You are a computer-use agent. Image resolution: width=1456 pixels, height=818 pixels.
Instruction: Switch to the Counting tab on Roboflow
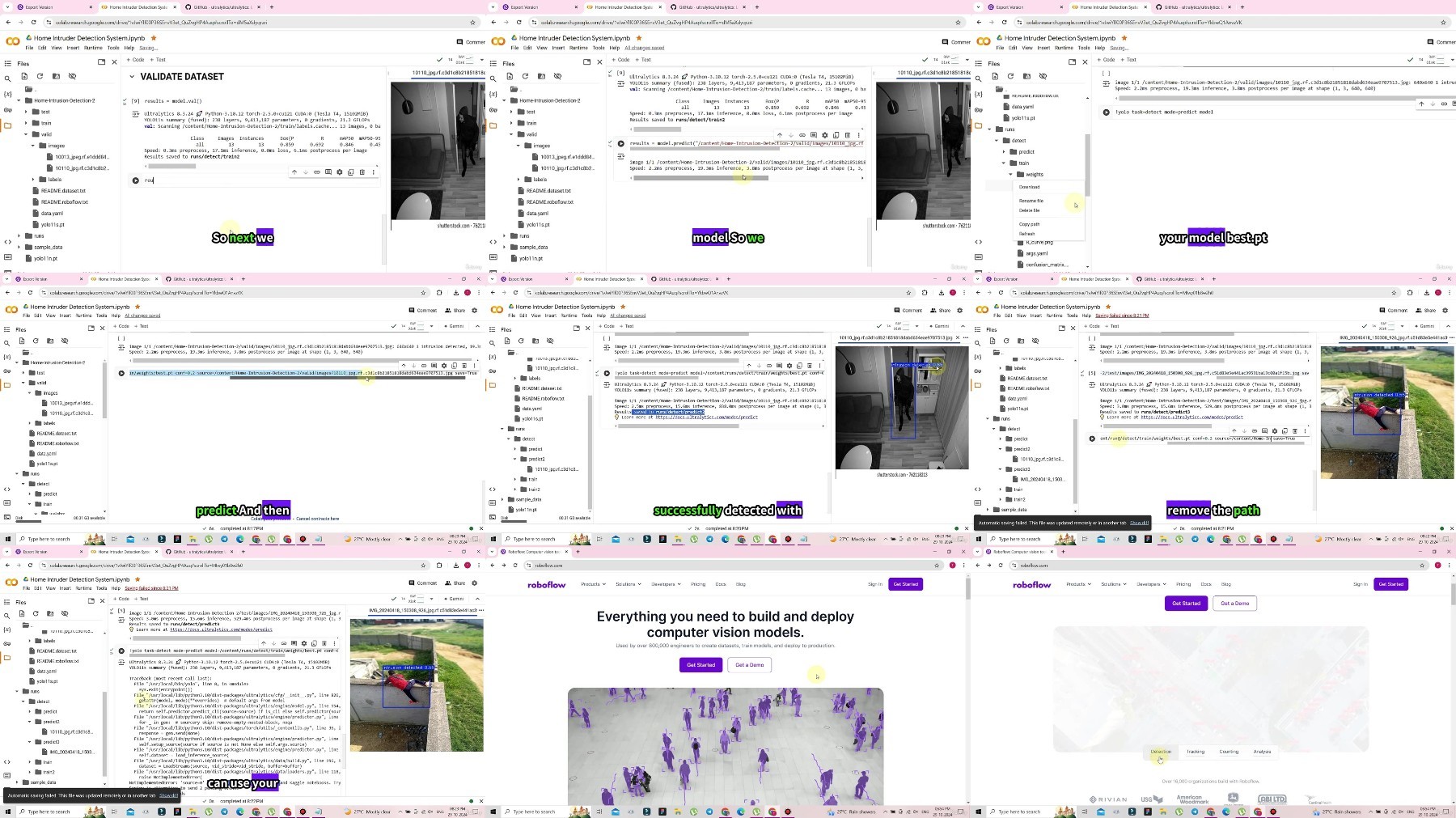(1229, 752)
